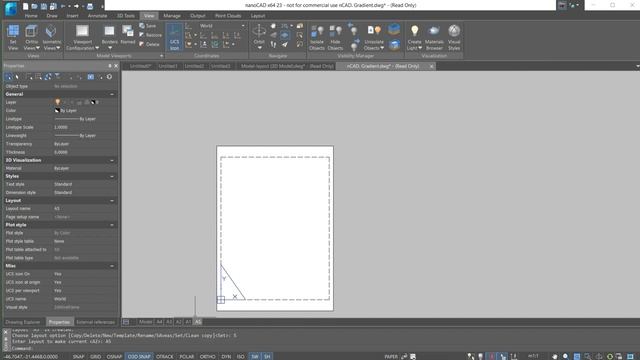Image resolution: width=640 pixels, height=360 pixels.
Task: Select the A4 layout tab
Action: 159,322
